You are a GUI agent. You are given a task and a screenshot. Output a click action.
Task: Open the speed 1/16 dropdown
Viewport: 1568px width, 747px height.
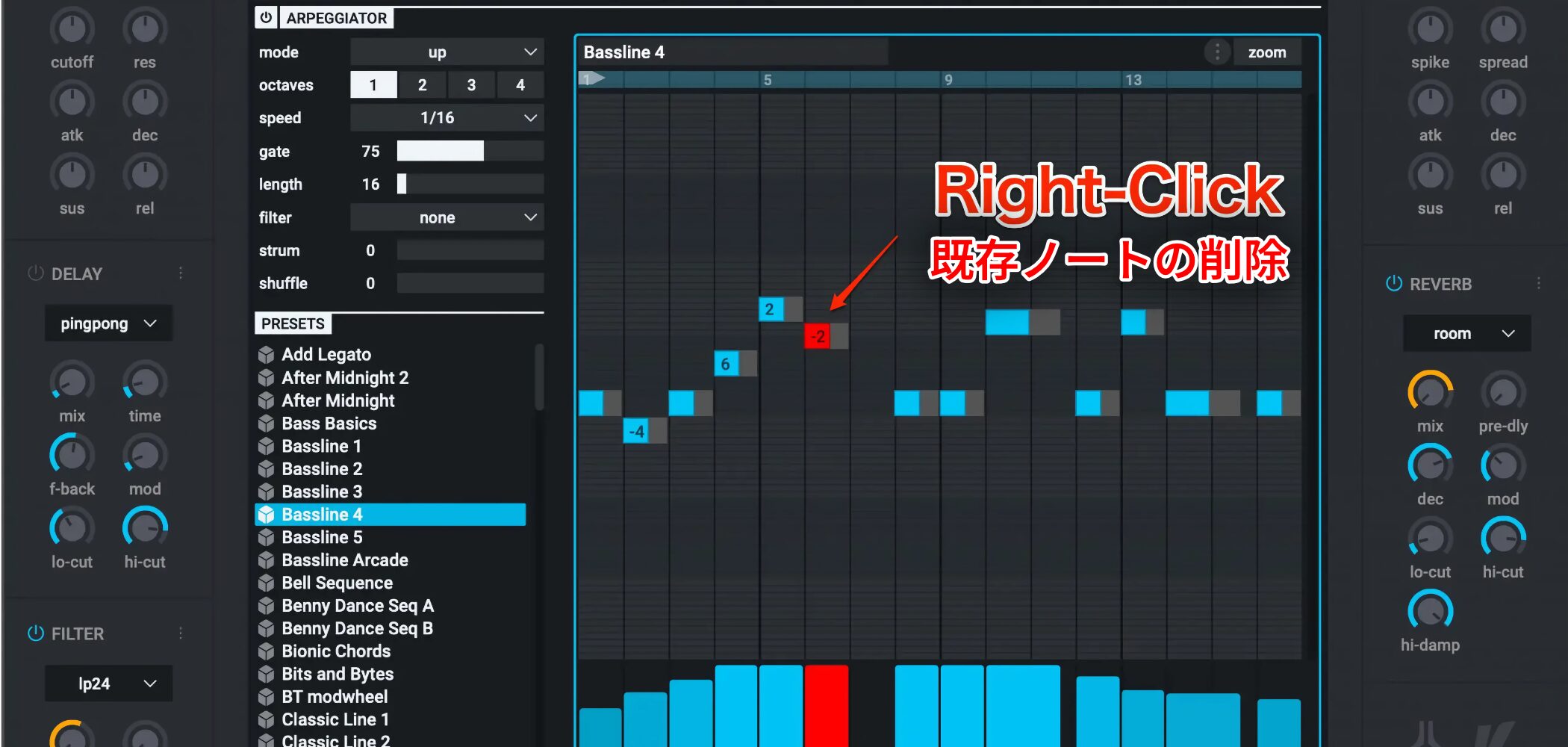[447, 118]
